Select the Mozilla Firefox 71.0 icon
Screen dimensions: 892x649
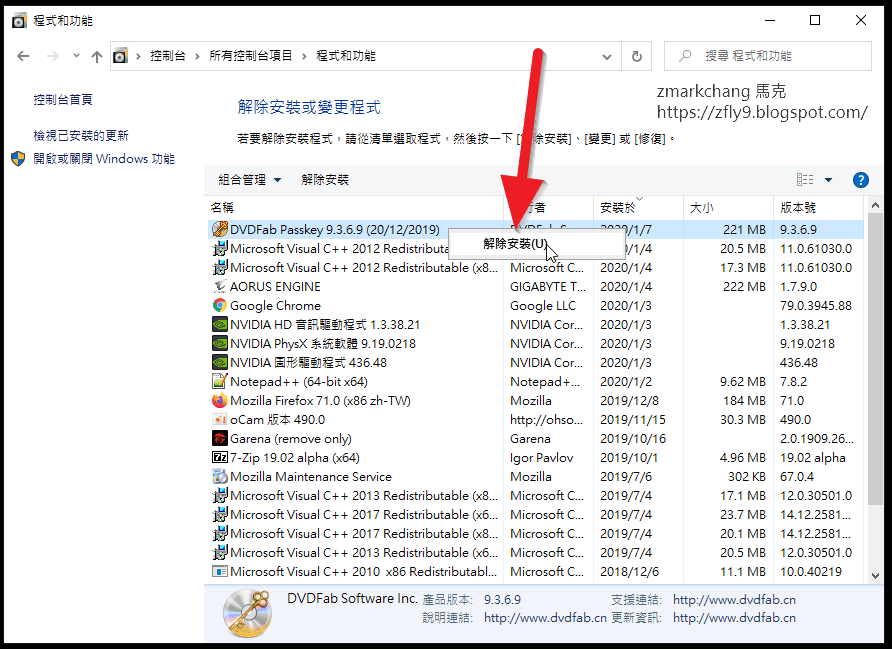coord(220,400)
